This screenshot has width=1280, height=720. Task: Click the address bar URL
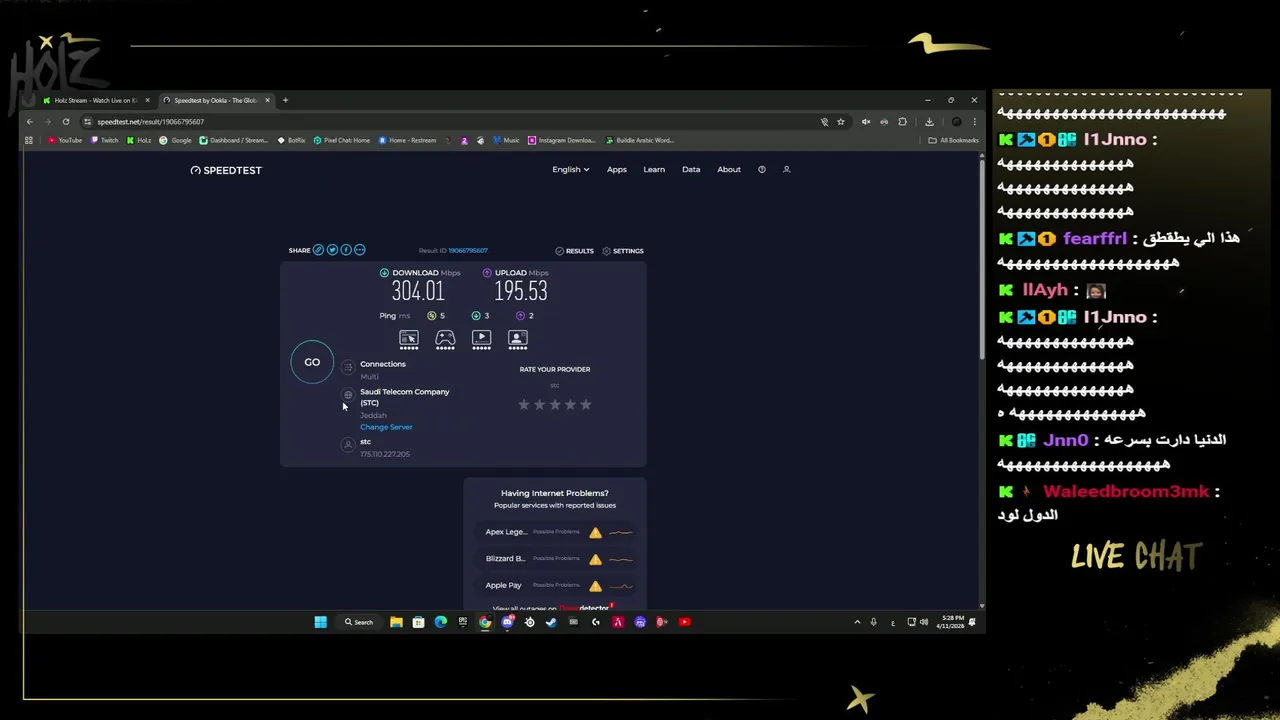(150, 122)
